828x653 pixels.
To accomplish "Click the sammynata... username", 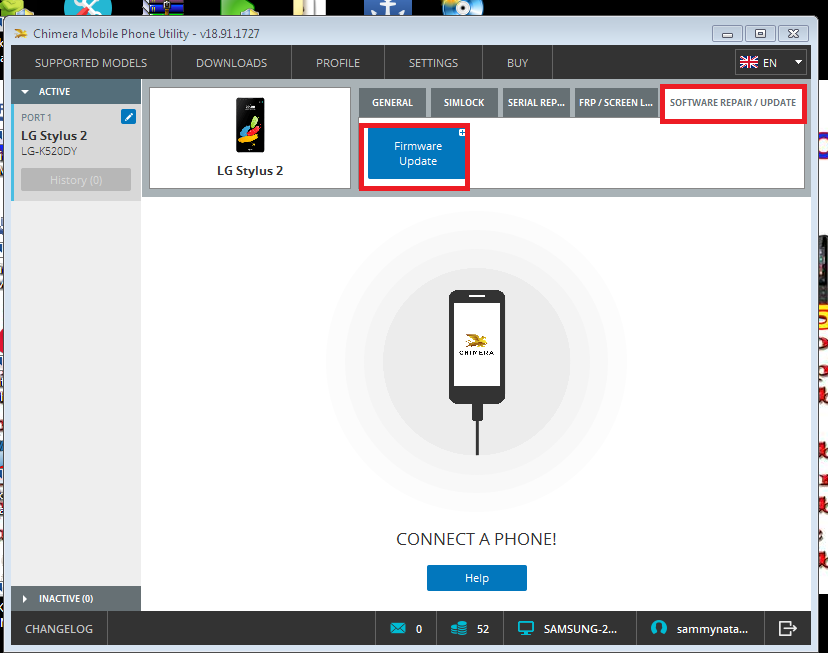I will [x=712, y=629].
